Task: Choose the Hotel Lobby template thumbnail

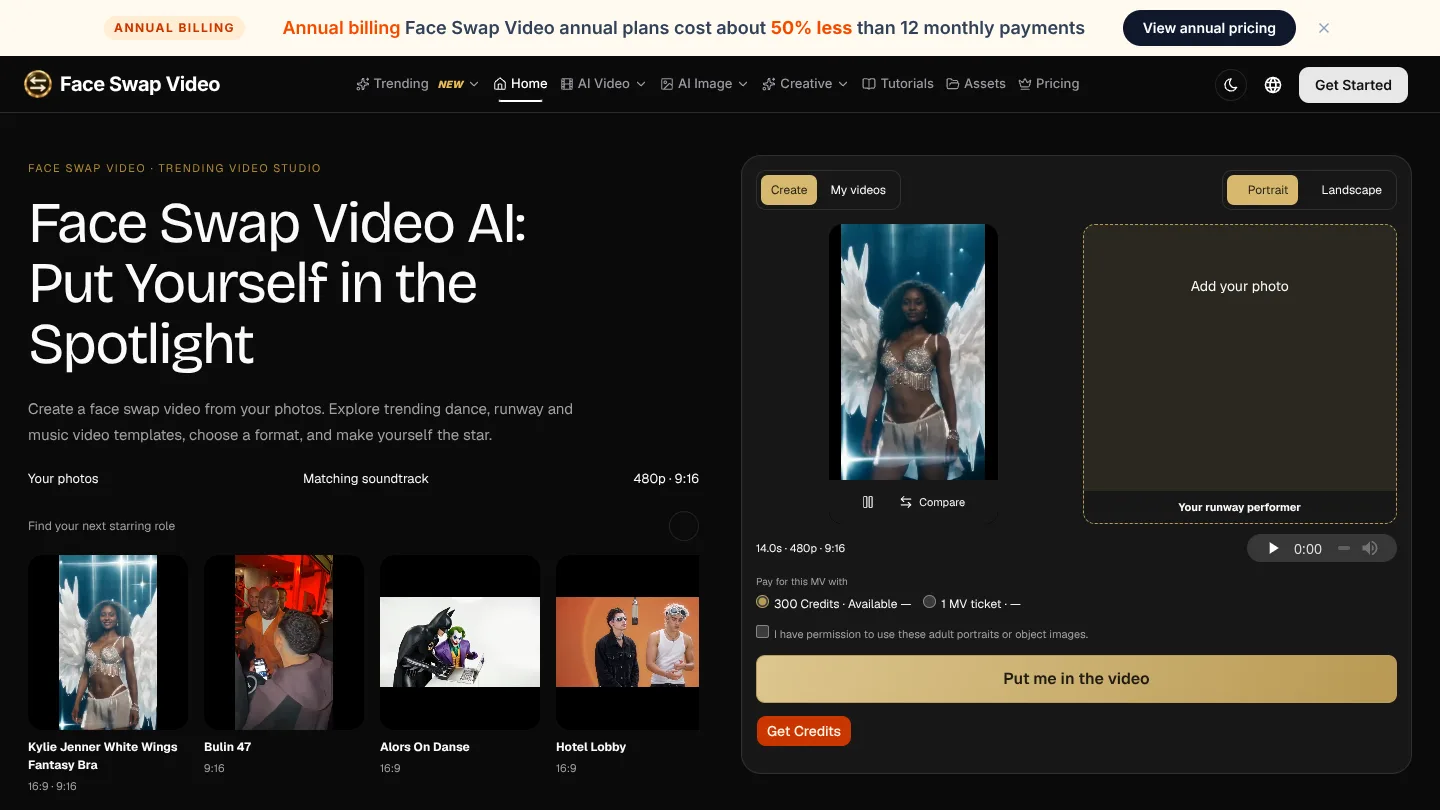Action: (x=627, y=642)
